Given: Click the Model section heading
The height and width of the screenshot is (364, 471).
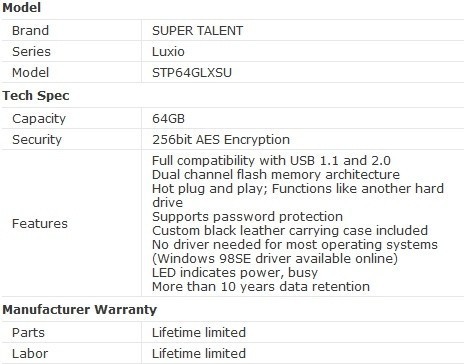Looking at the screenshot, I should [22, 8].
